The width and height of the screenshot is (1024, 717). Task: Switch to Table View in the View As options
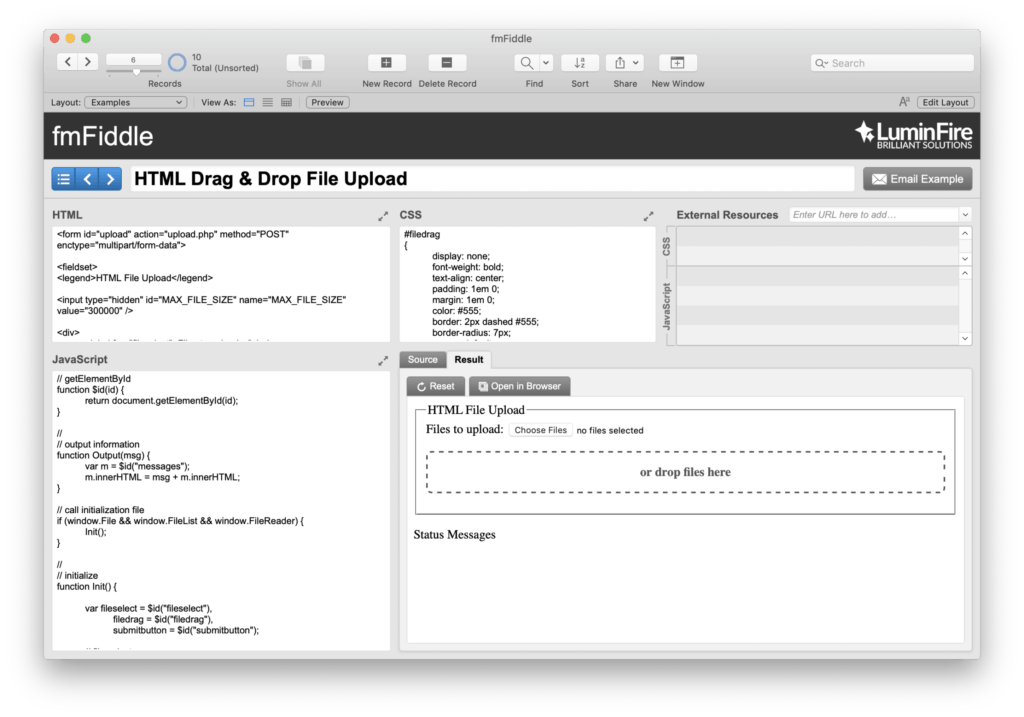click(285, 101)
